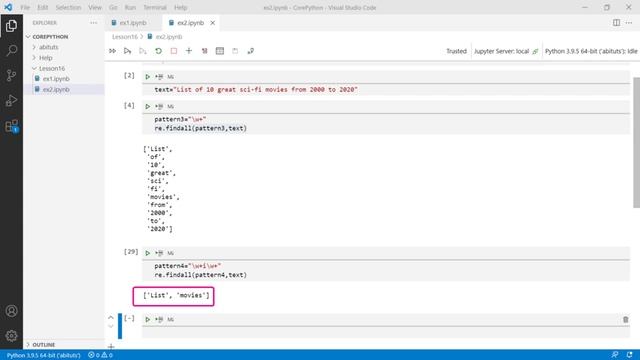The width and height of the screenshot is (640, 360).
Task: Add a new cell from the notebook toolbar
Action: (x=189, y=51)
